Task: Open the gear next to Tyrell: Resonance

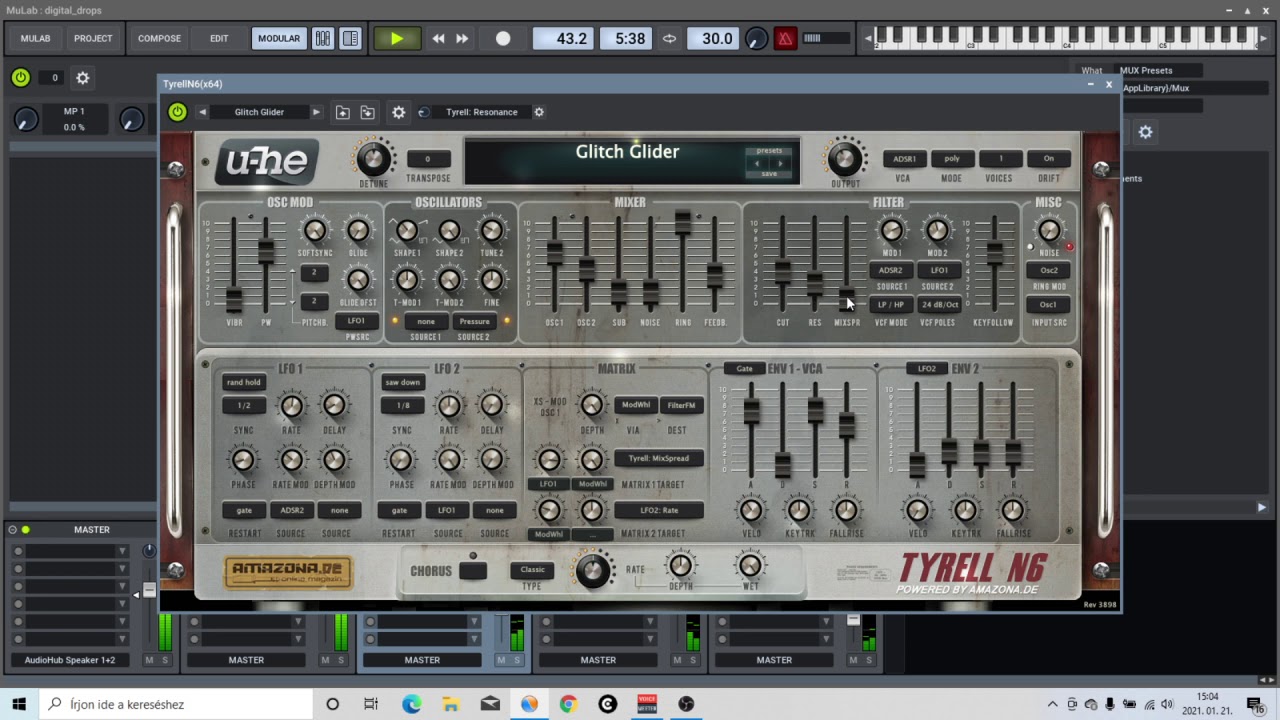Action: (x=539, y=112)
